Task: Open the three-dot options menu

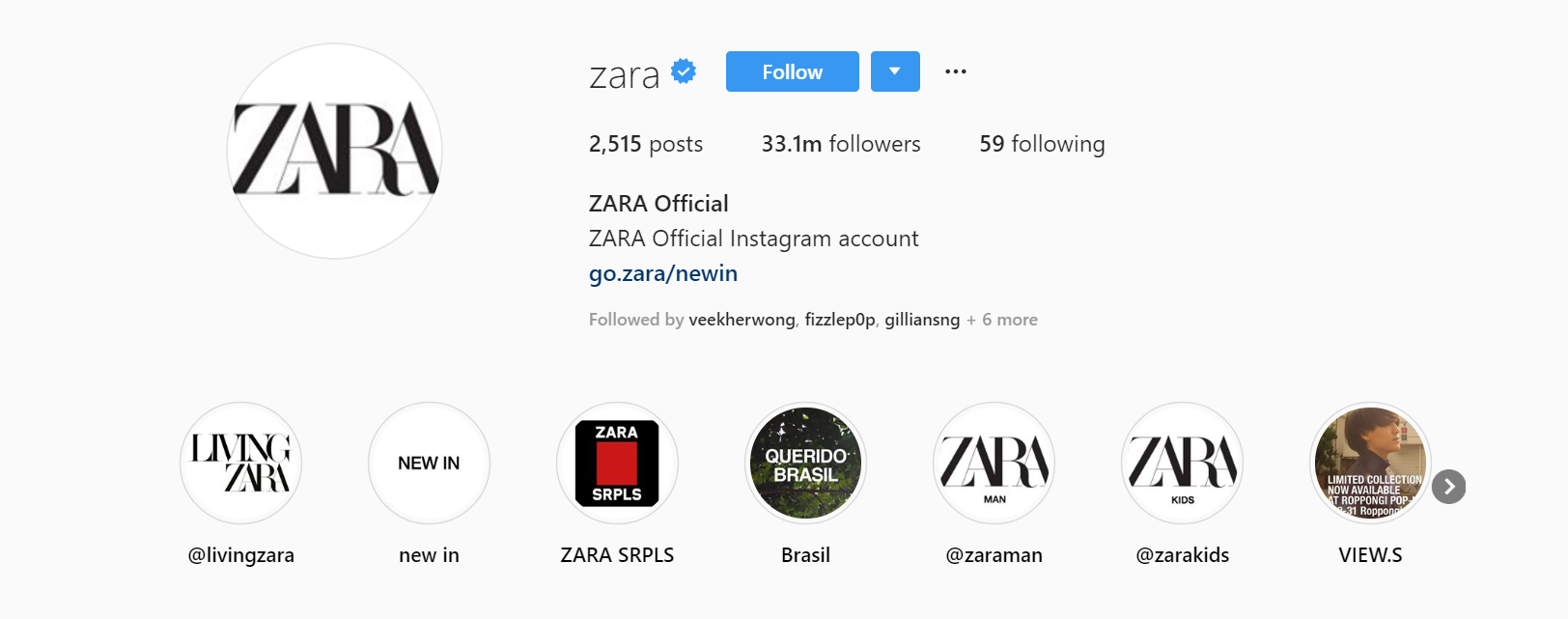Action: [x=956, y=71]
